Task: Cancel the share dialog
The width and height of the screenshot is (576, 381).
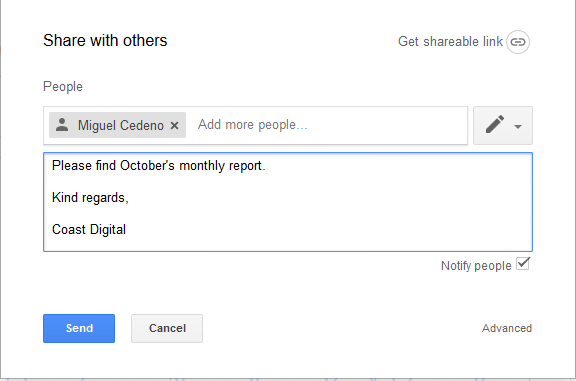Action: [x=167, y=328]
